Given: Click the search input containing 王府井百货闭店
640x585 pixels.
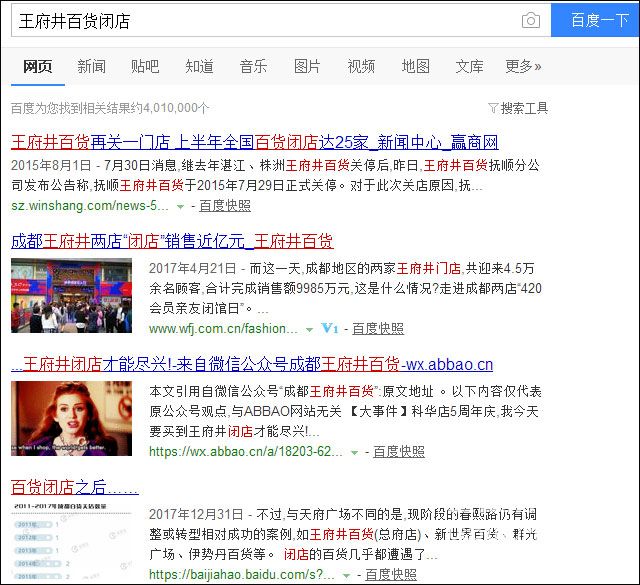Looking at the screenshot, I should [x=281, y=20].
